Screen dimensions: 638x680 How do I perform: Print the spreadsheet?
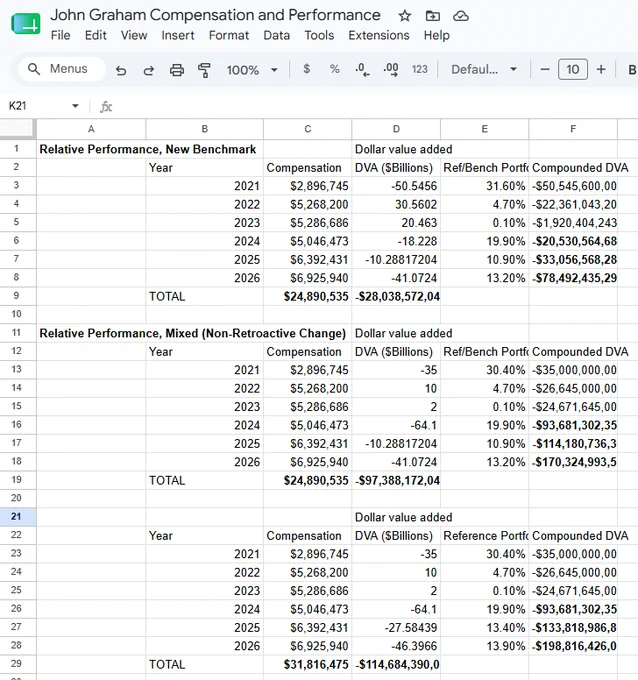pyautogui.click(x=177, y=70)
